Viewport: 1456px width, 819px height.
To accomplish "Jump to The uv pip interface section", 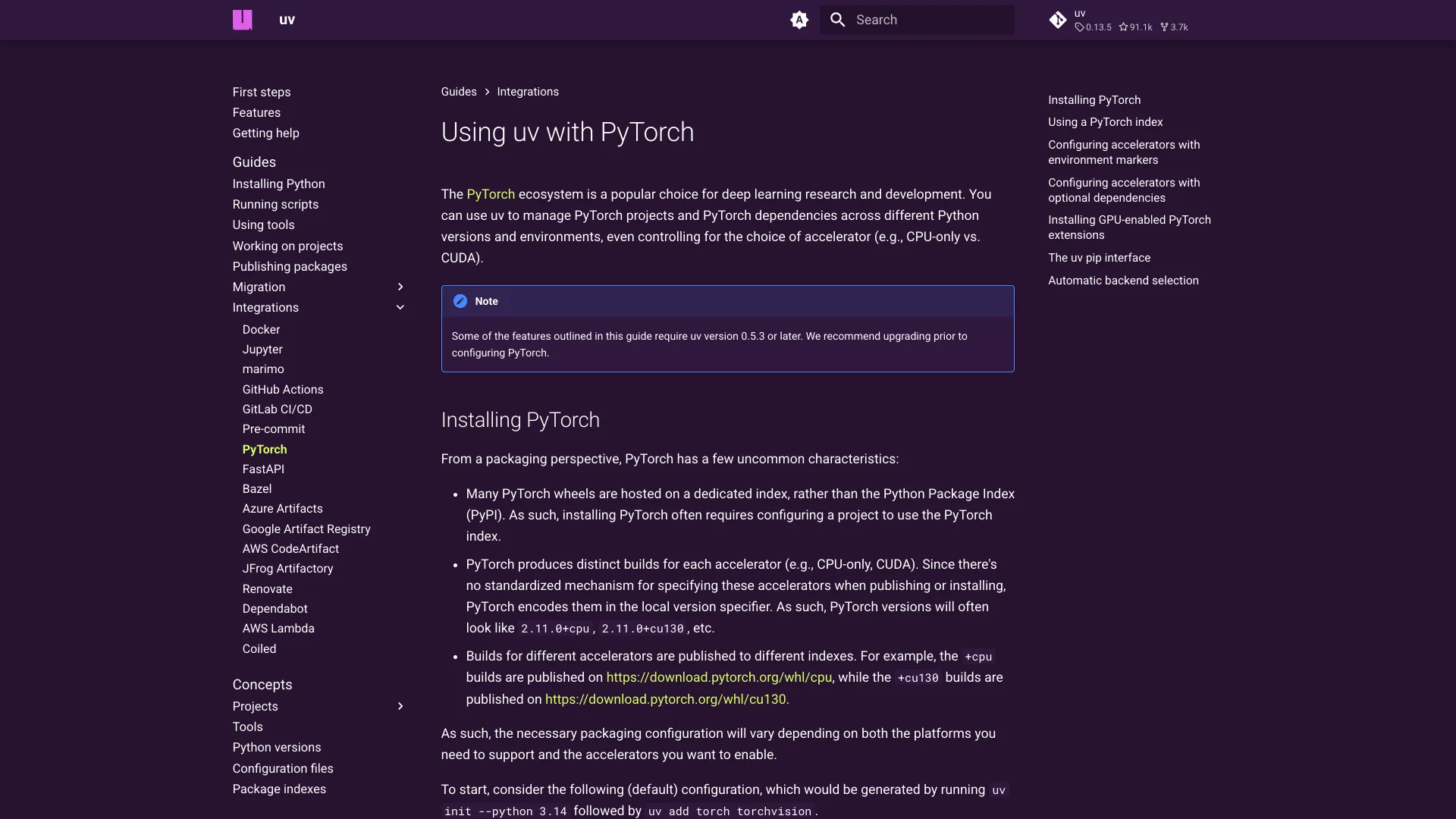I will tap(1099, 258).
